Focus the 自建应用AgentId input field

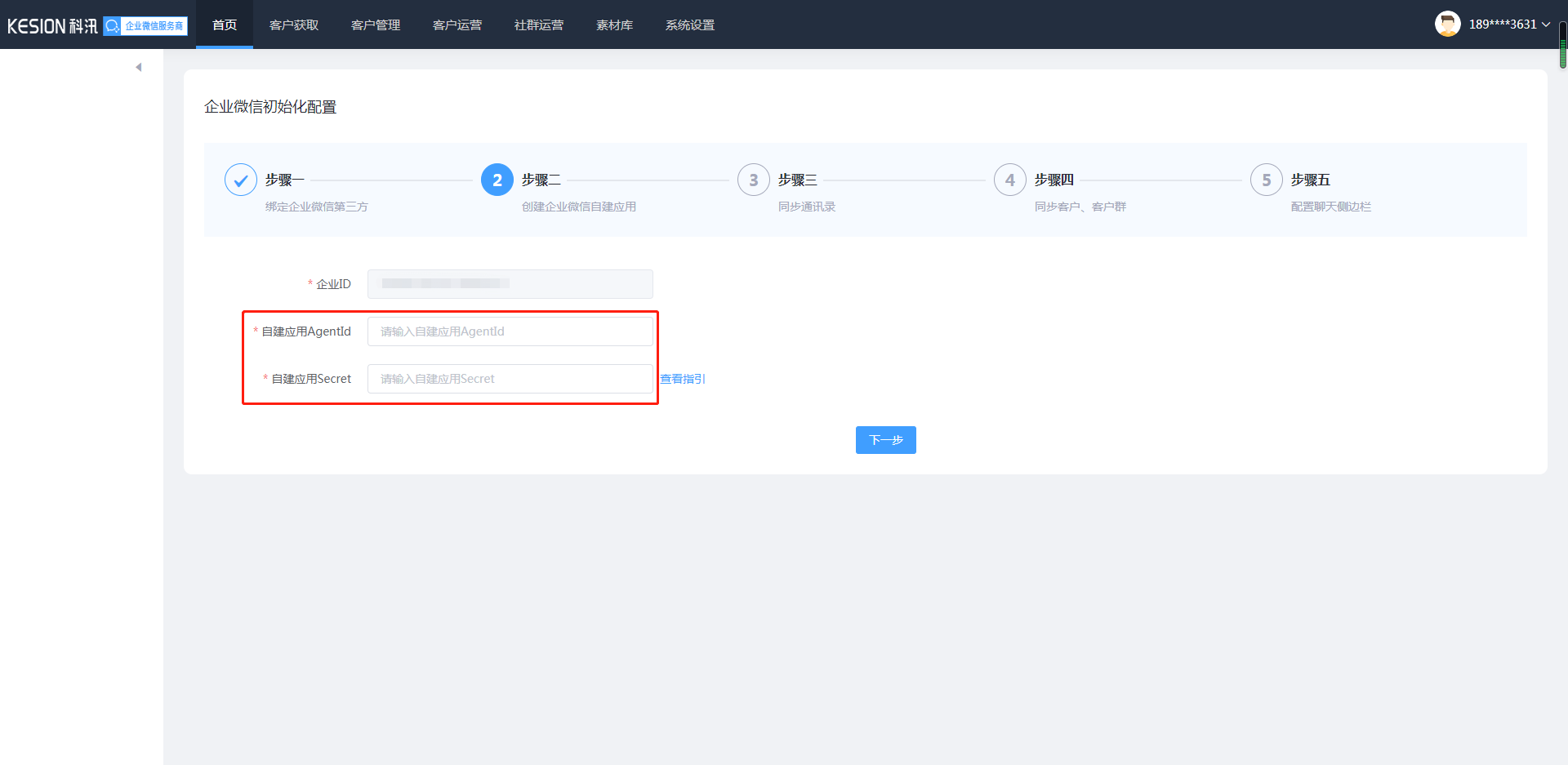(x=510, y=331)
